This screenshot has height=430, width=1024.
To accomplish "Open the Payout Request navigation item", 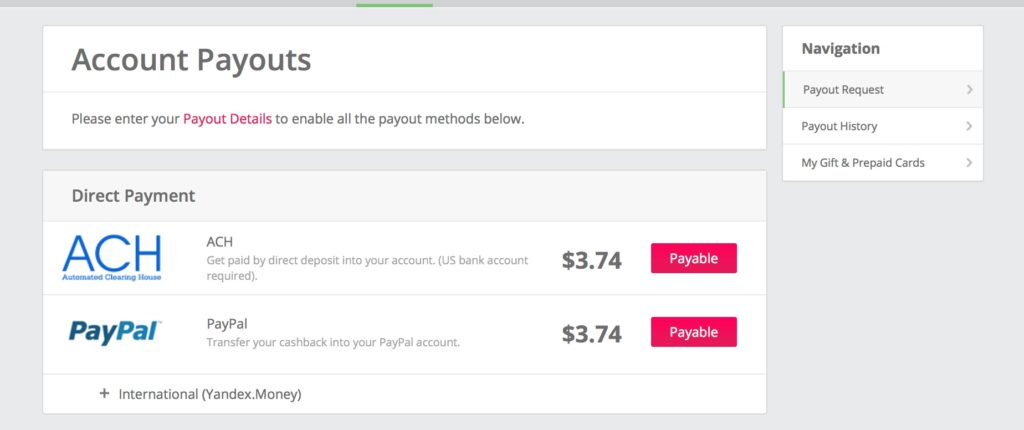I will click(x=883, y=90).
